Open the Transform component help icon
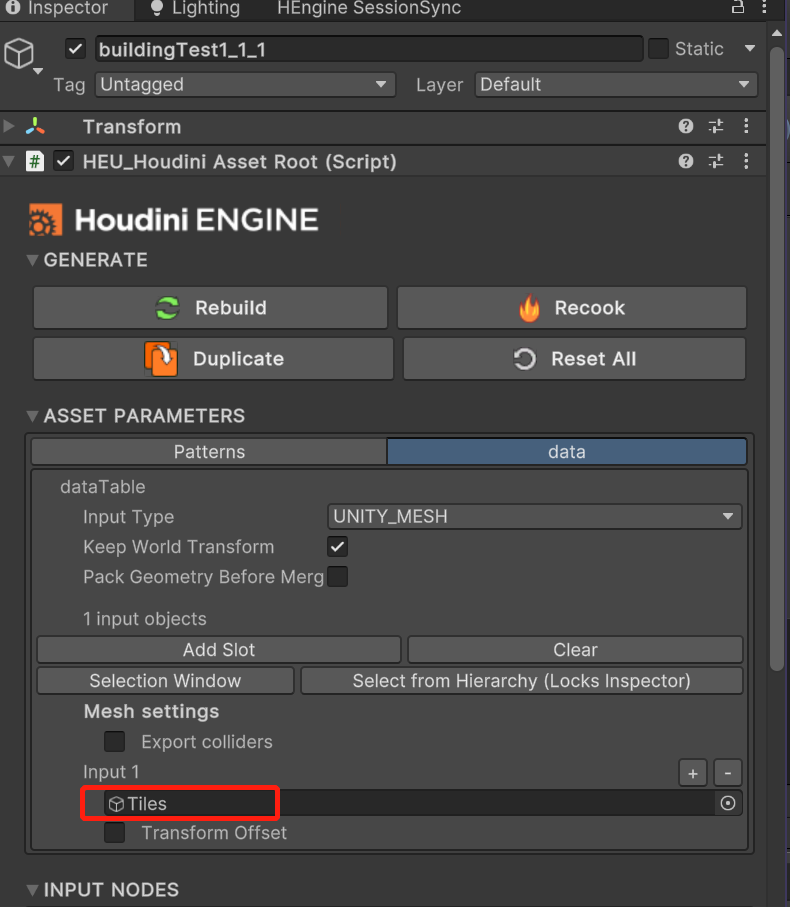The width and height of the screenshot is (790, 907). click(686, 126)
